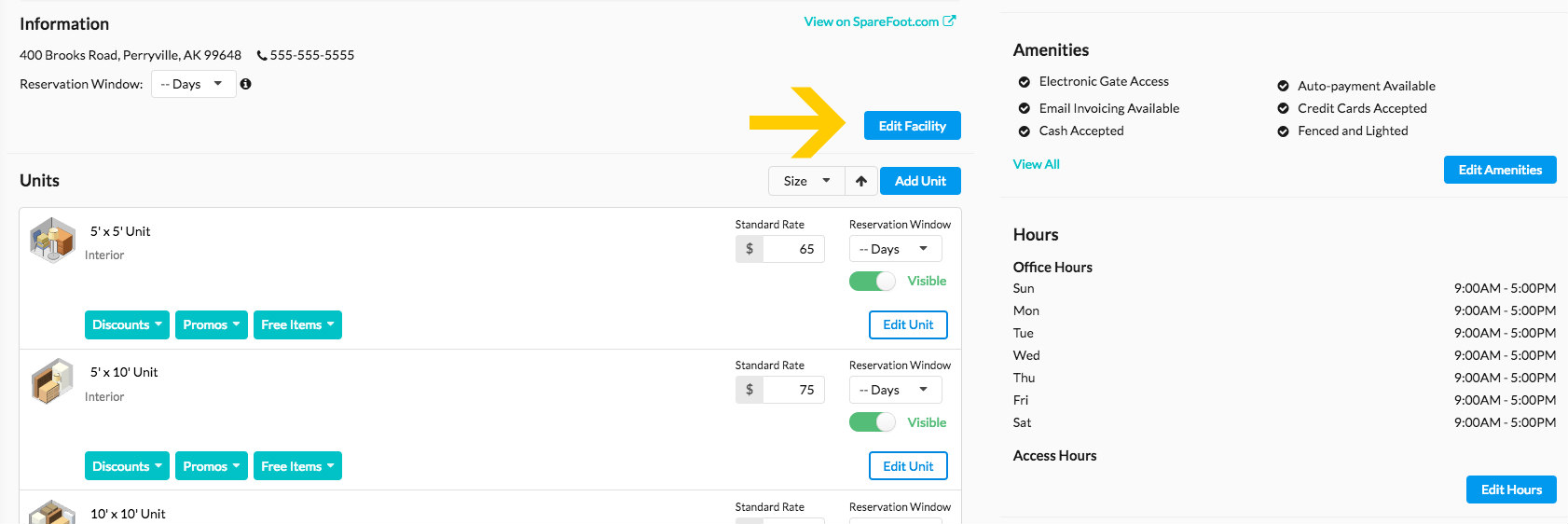1568x524 pixels.
Task: Click the Add Unit button
Action: (x=920, y=181)
